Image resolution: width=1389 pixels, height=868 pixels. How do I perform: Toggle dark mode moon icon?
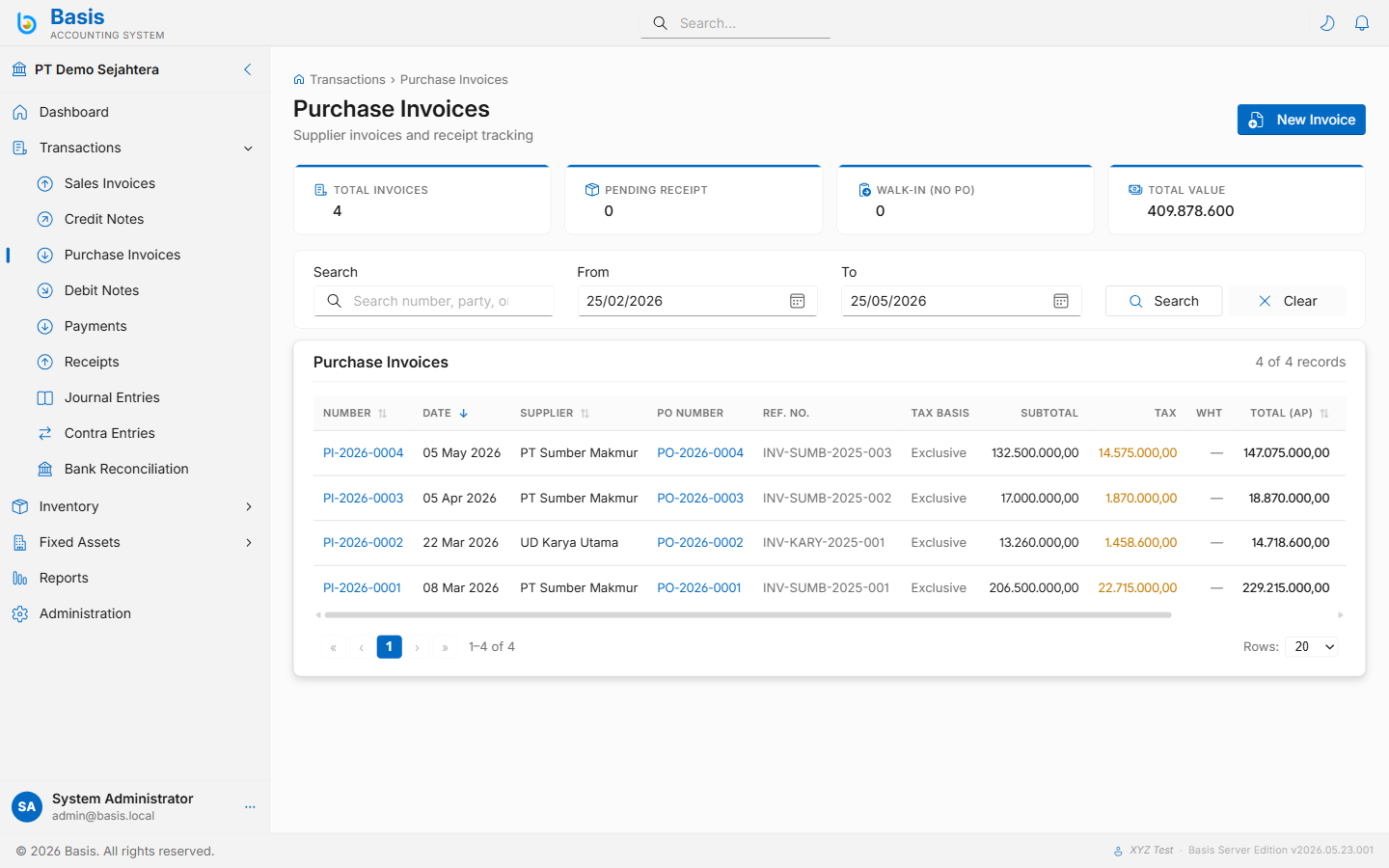pyautogui.click(x=1327, y=23)
